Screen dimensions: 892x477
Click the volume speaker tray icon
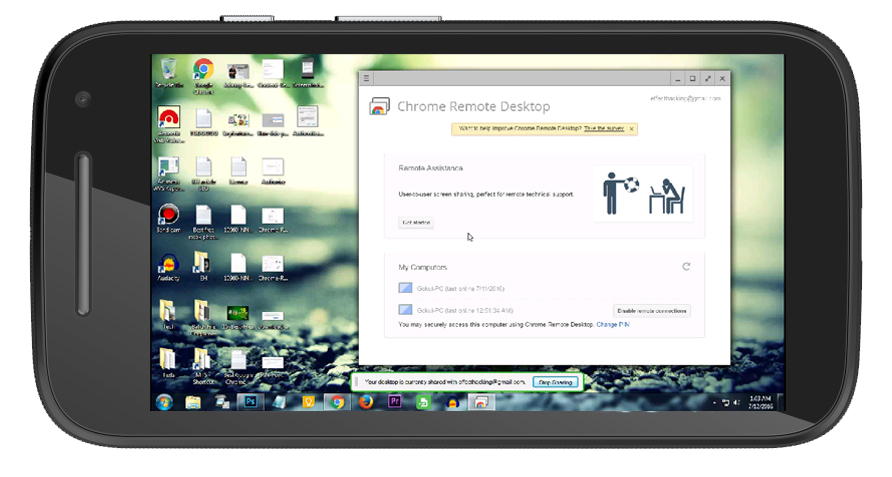[736, 402]
